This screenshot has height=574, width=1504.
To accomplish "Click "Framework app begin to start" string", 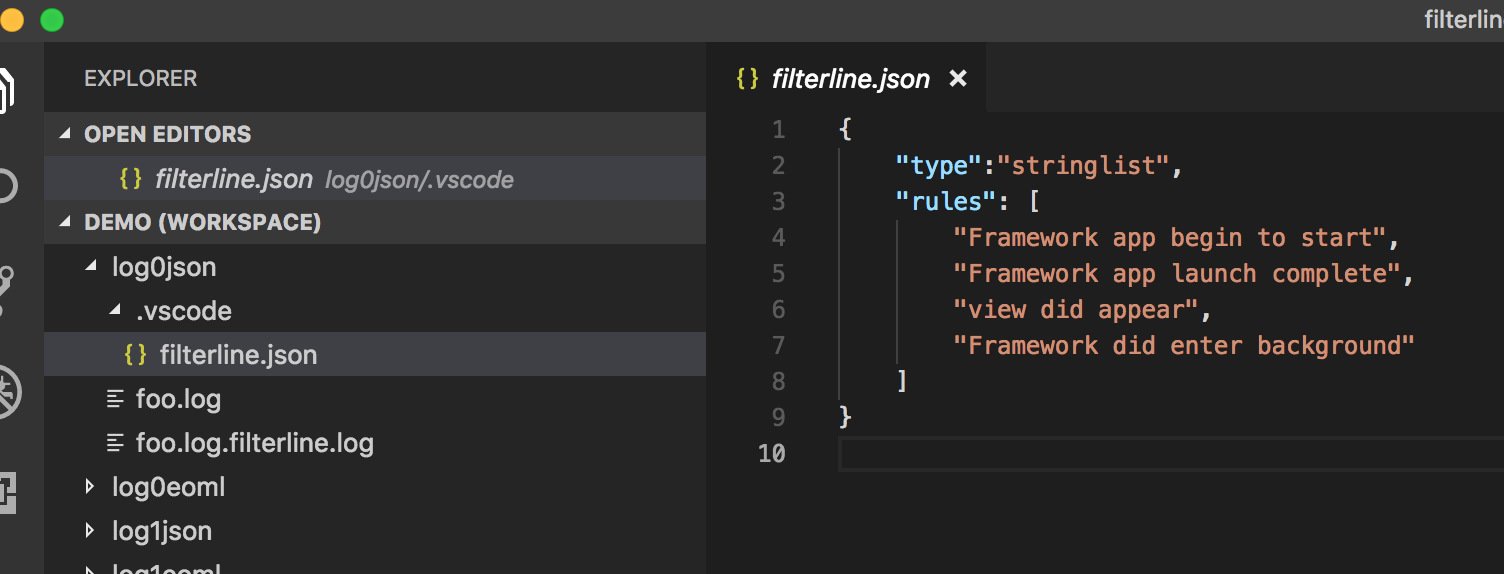I will (1169, 238).
